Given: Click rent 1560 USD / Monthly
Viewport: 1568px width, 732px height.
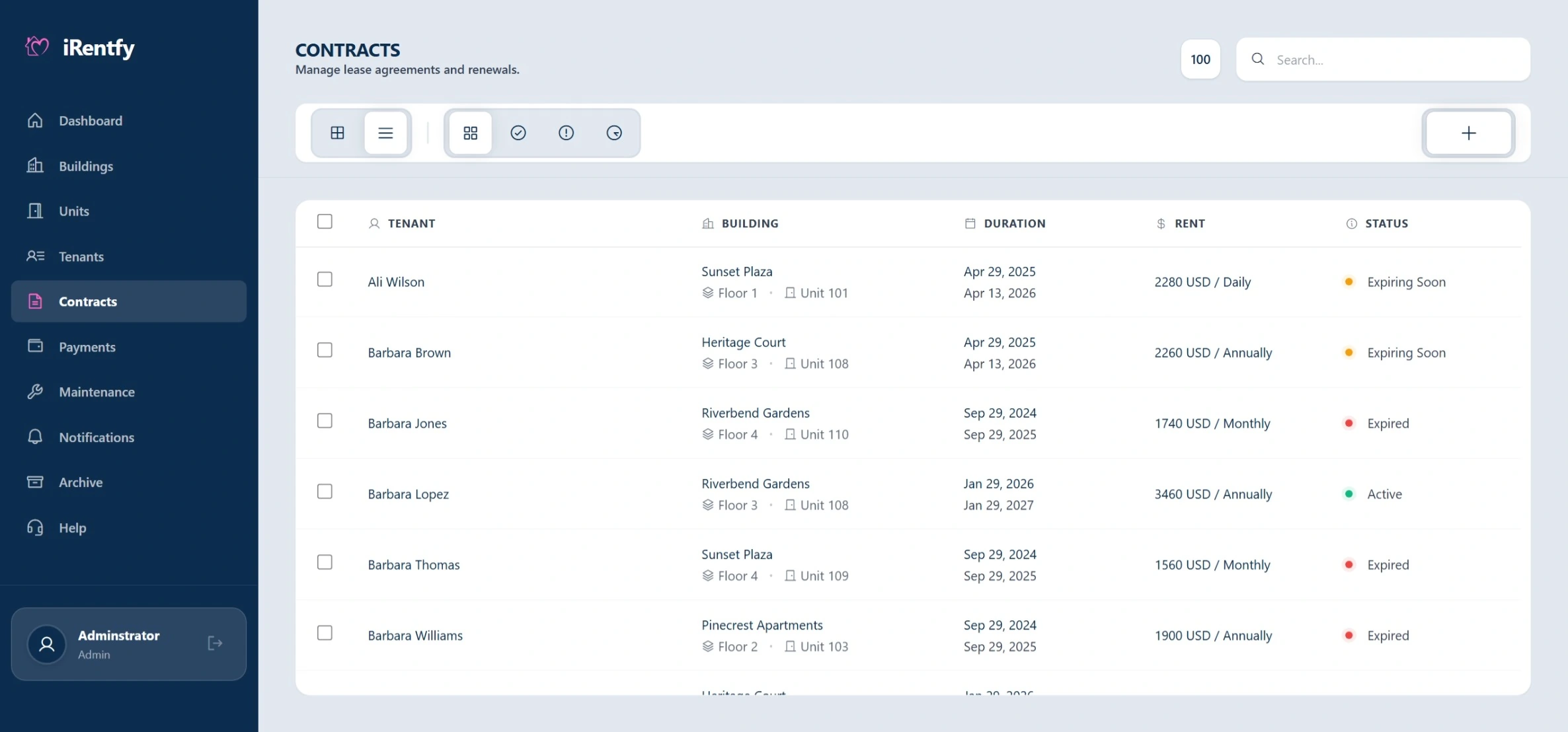Looking at the screenshot, I should coord(1212,565).
